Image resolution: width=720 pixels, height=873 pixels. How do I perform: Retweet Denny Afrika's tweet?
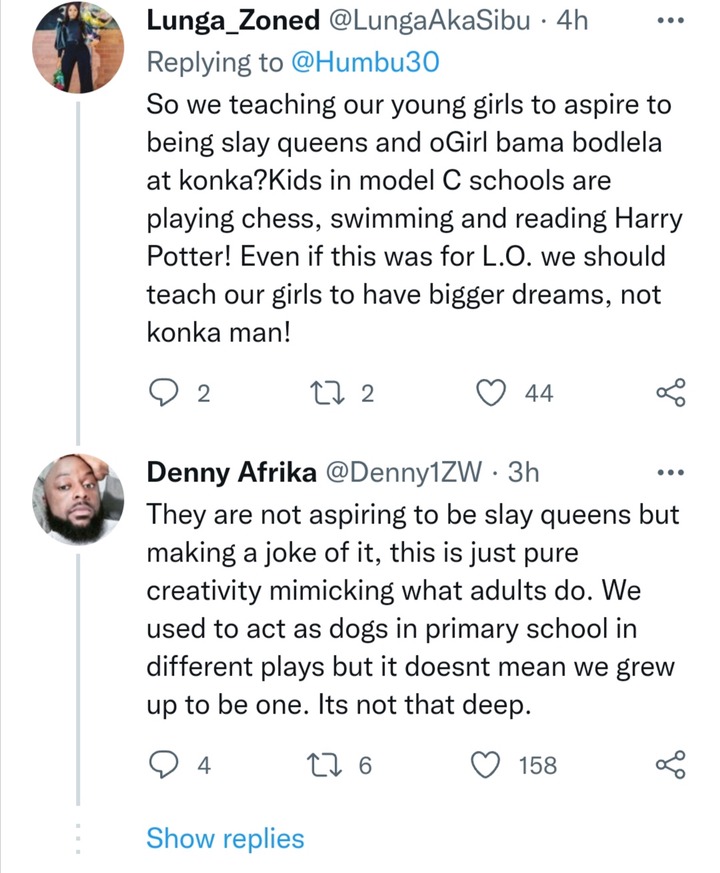coord(325,765)
